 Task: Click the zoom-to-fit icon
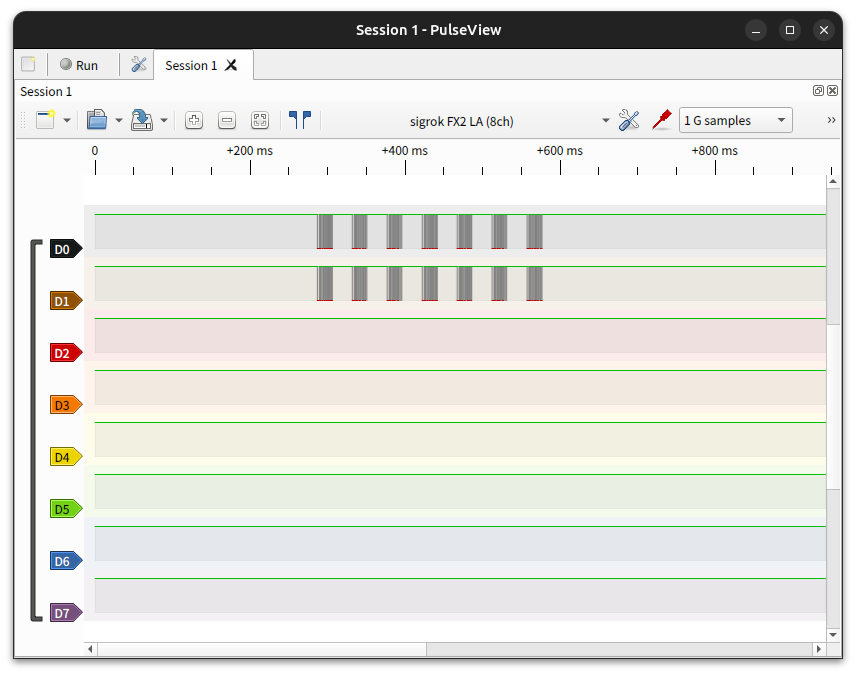[260, 120]
